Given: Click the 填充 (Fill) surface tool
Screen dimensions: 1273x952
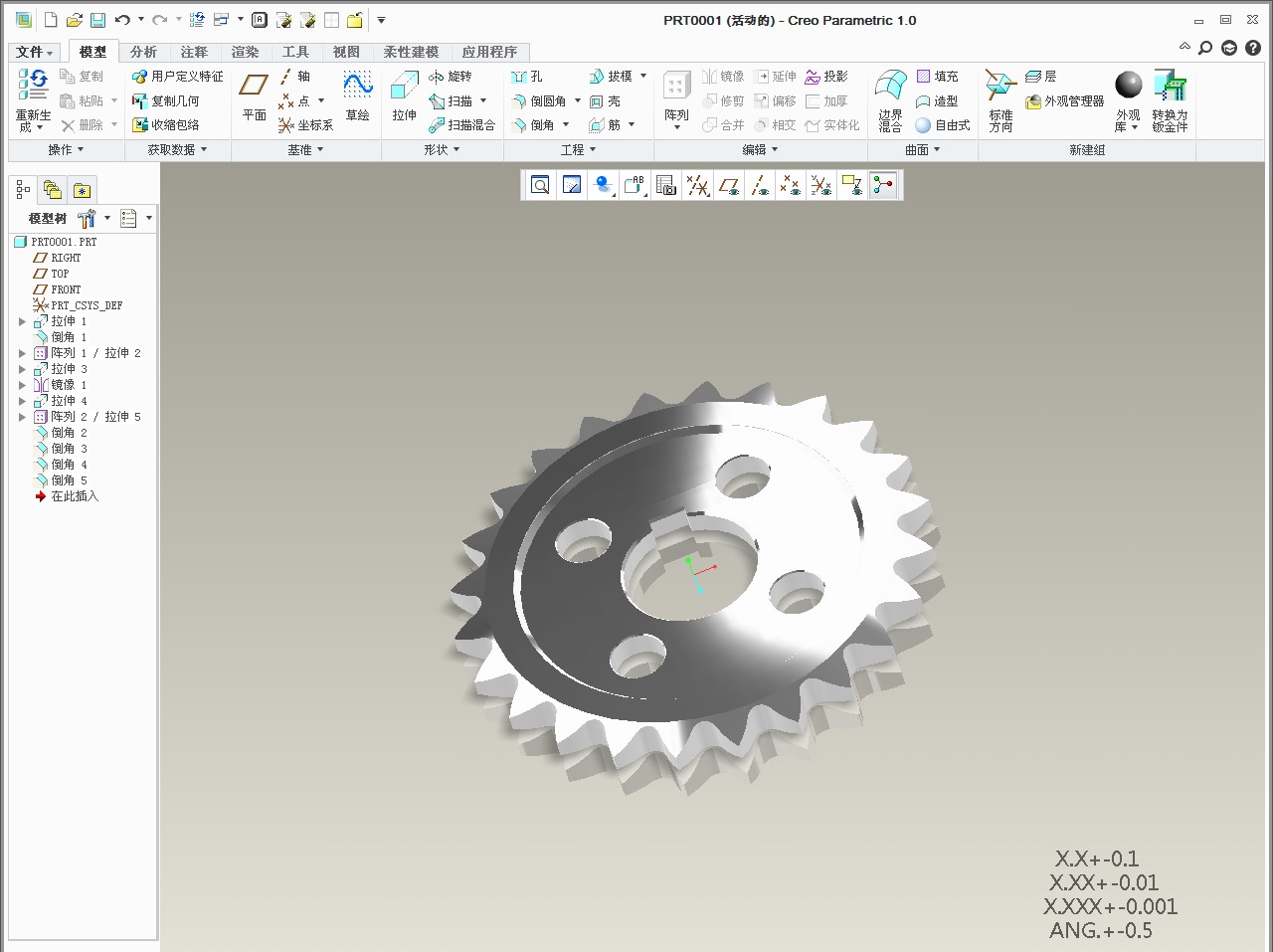Looking at the screenshot, I should coord(937,77).
